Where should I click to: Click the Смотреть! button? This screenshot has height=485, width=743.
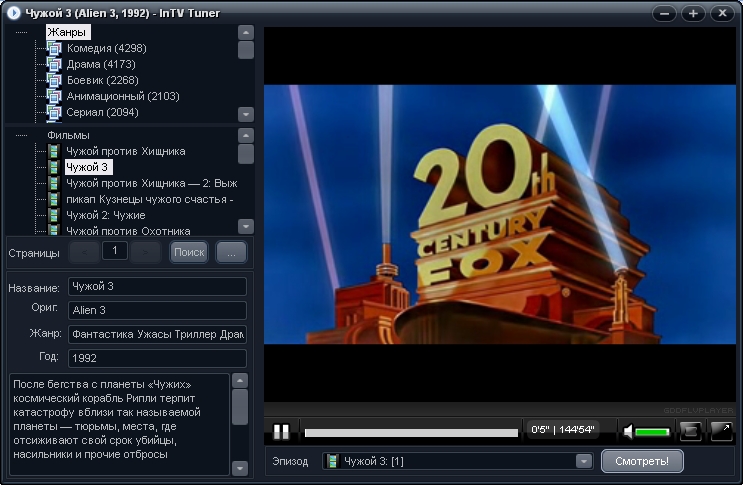pos(642,461)
